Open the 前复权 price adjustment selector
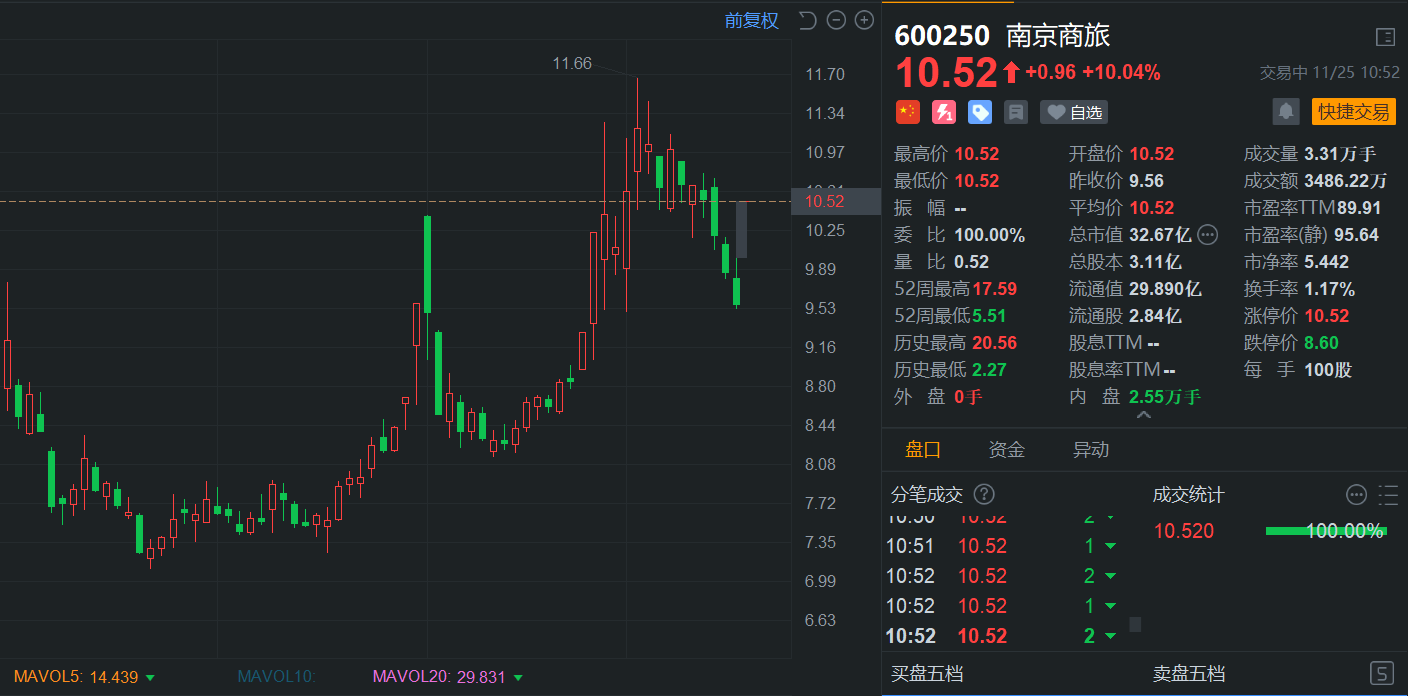This screenshot has height=696, width=1408. 752,21
